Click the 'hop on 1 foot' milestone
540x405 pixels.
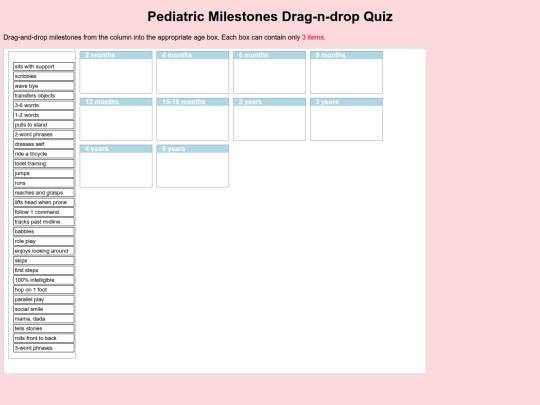click(44, 290)
